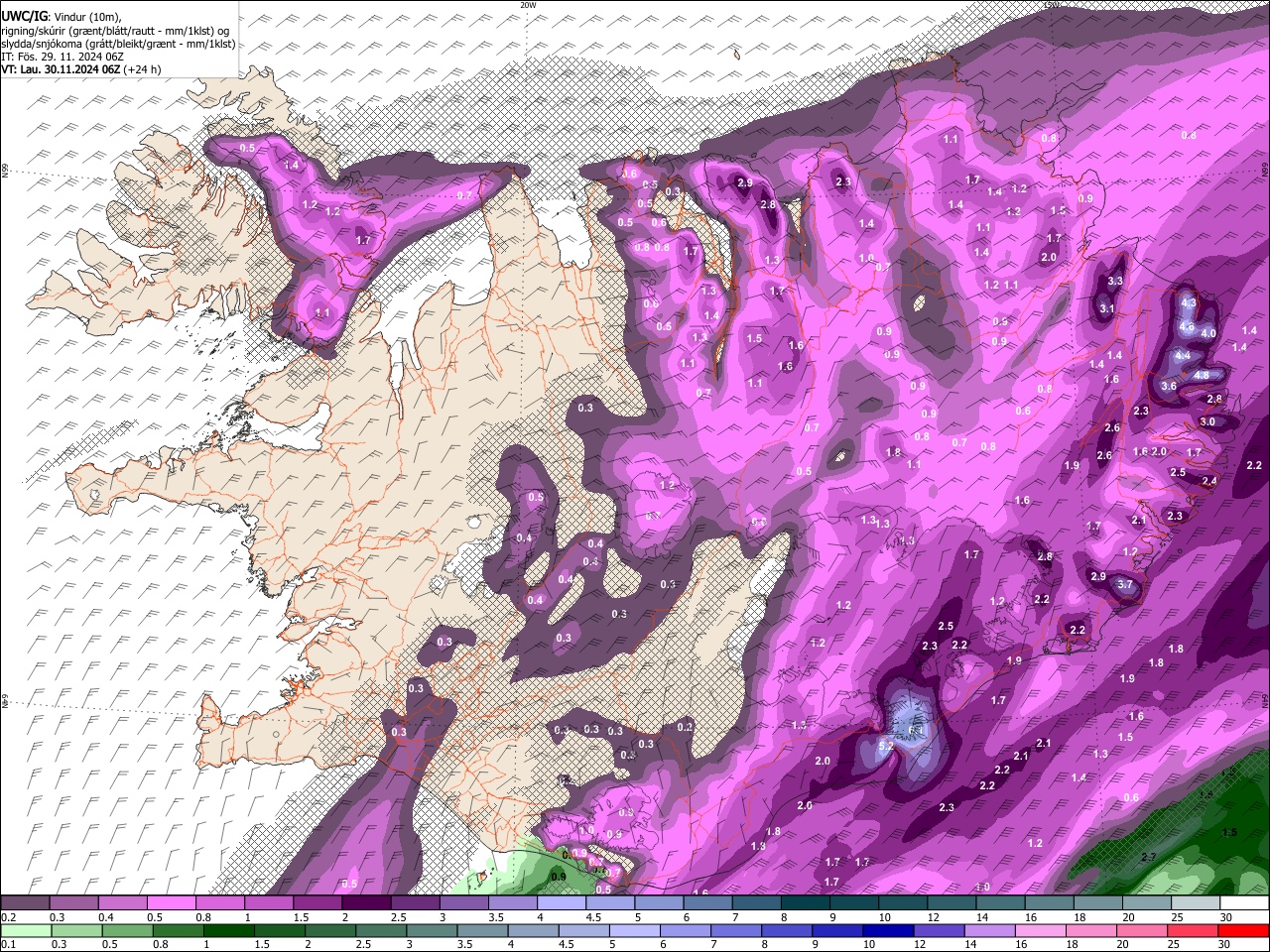
Task: Click the 4.6 precipitation value on the map
Action: pyautogui.click(x=1187, y=326)
